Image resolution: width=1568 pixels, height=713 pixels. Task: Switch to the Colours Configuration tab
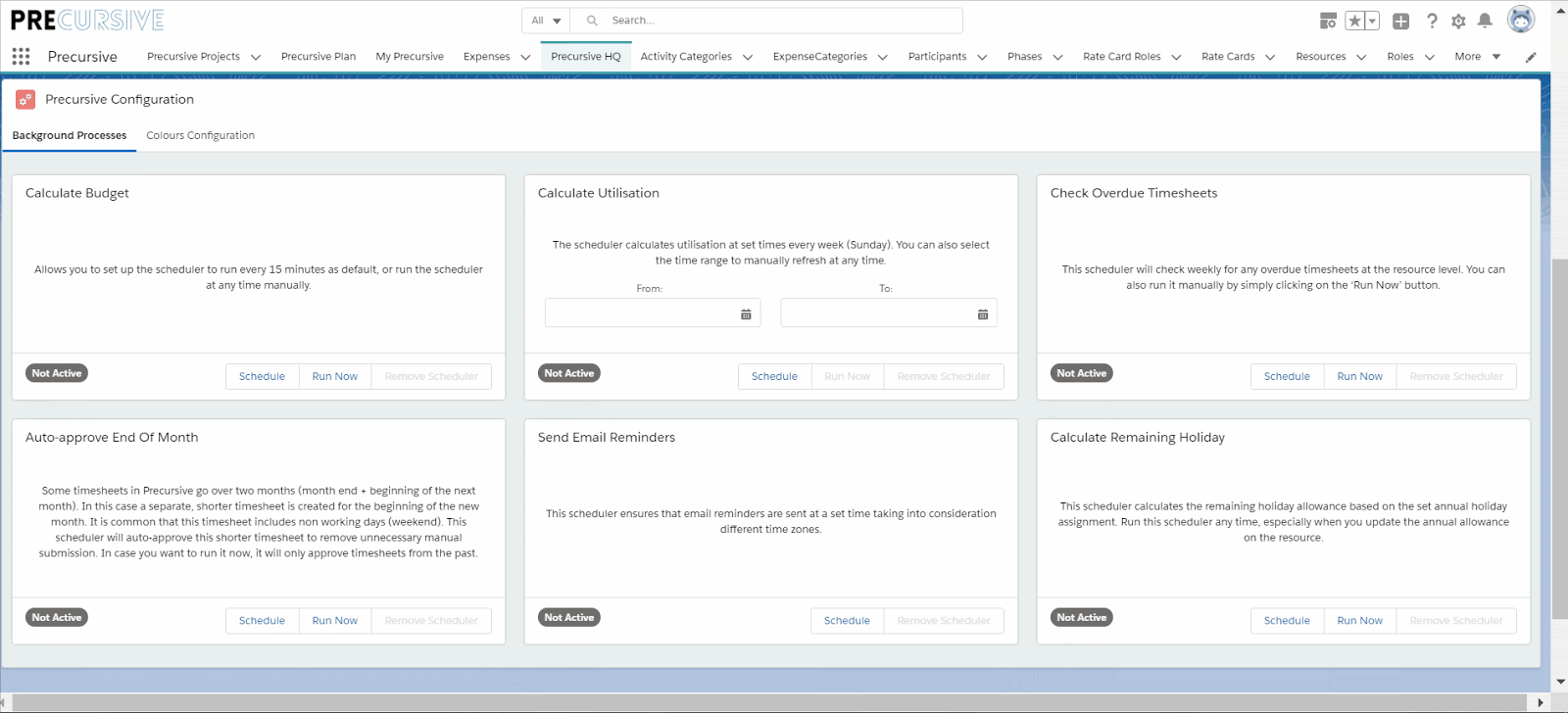tap(201, 135)
